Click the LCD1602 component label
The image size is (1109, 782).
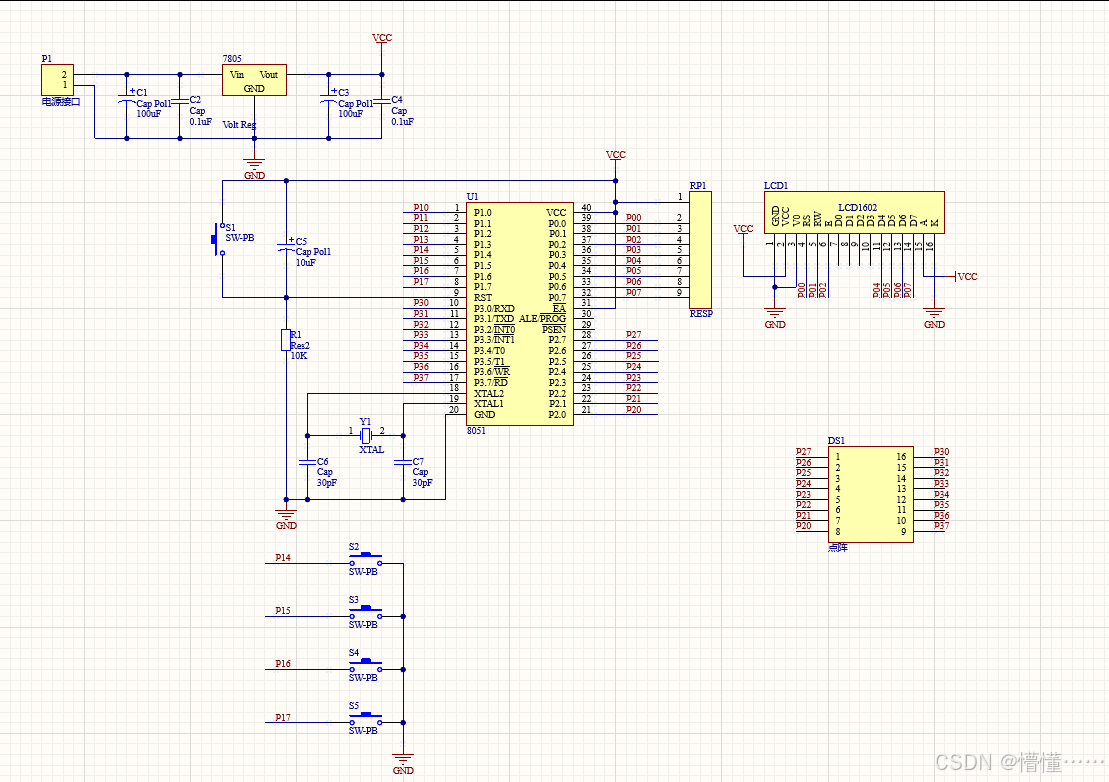tap(857, 207)
